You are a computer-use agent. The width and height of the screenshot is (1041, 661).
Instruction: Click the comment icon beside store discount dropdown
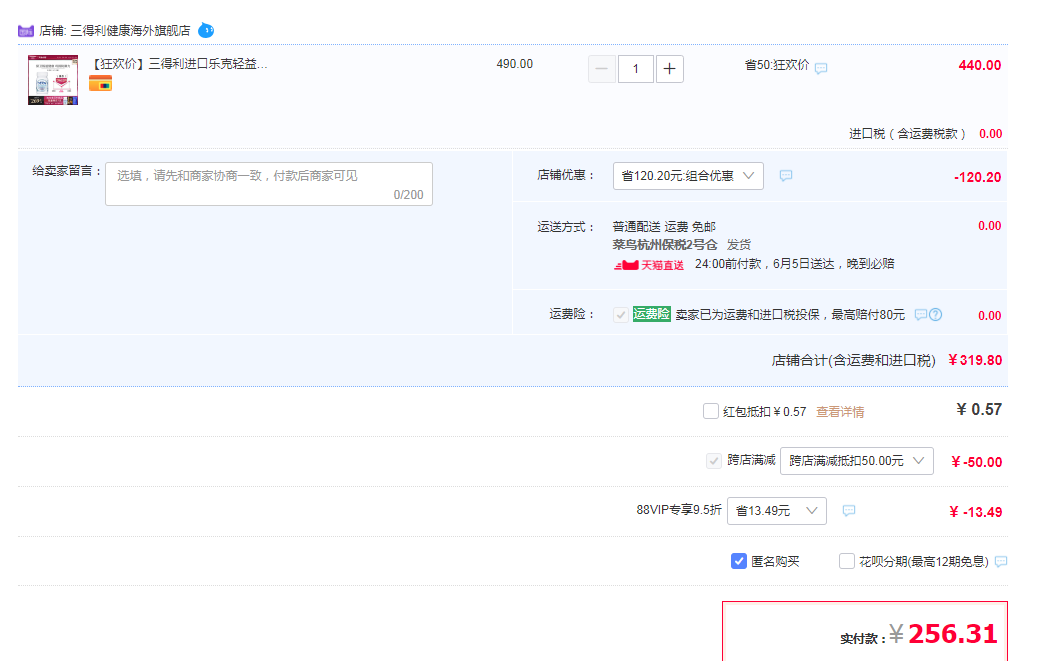[786, 175]
